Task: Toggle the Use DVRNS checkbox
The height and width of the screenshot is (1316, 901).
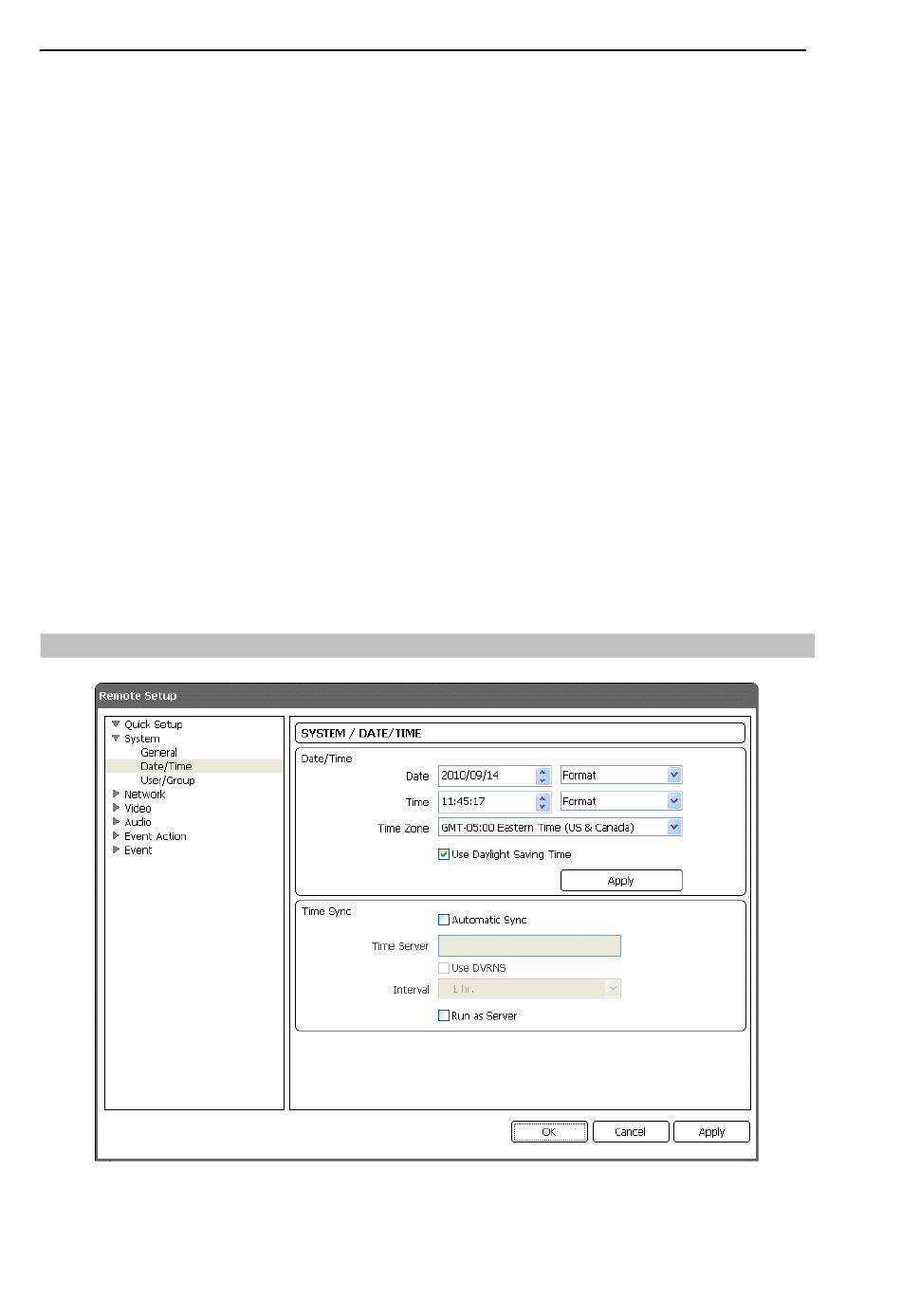Action: pos(444,968)
